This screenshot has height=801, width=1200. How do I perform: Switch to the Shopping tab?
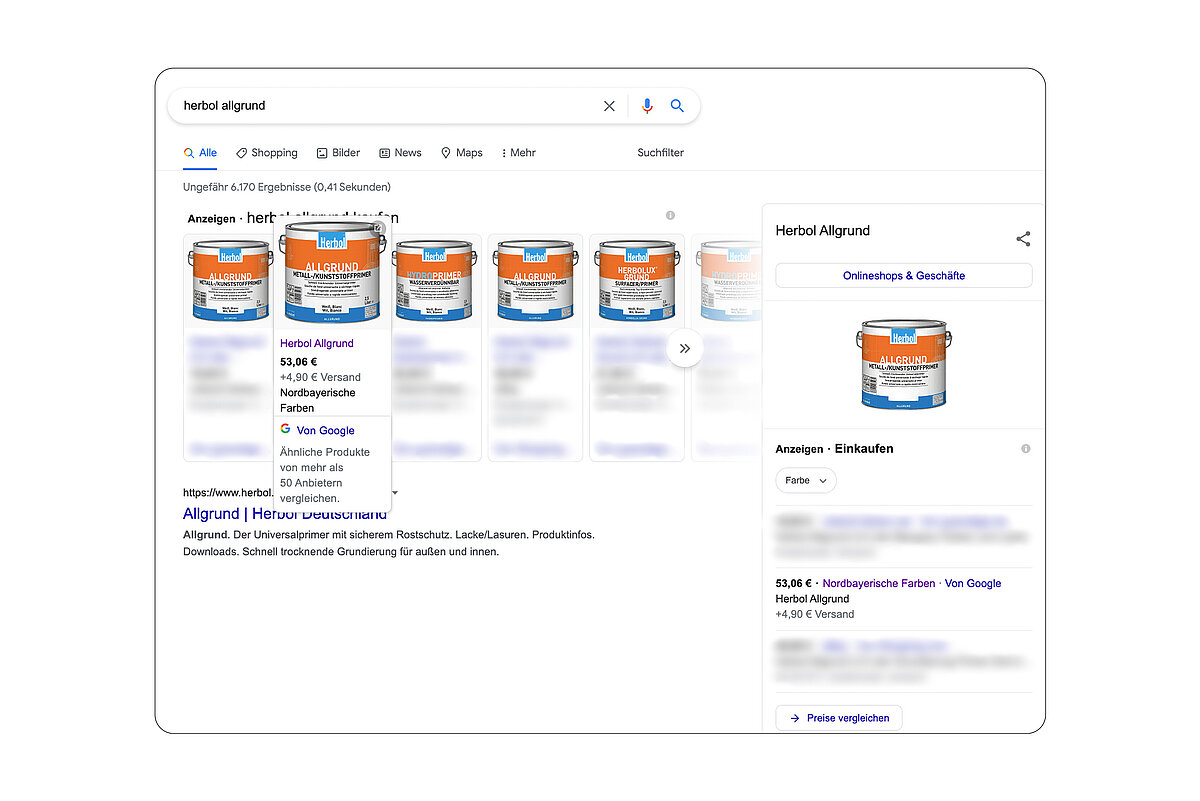pyautogui.click(x=267, y=153)
